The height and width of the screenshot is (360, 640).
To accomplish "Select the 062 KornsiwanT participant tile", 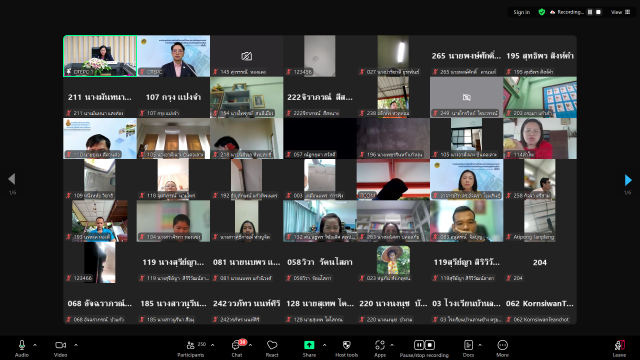I will coord(540,304).
